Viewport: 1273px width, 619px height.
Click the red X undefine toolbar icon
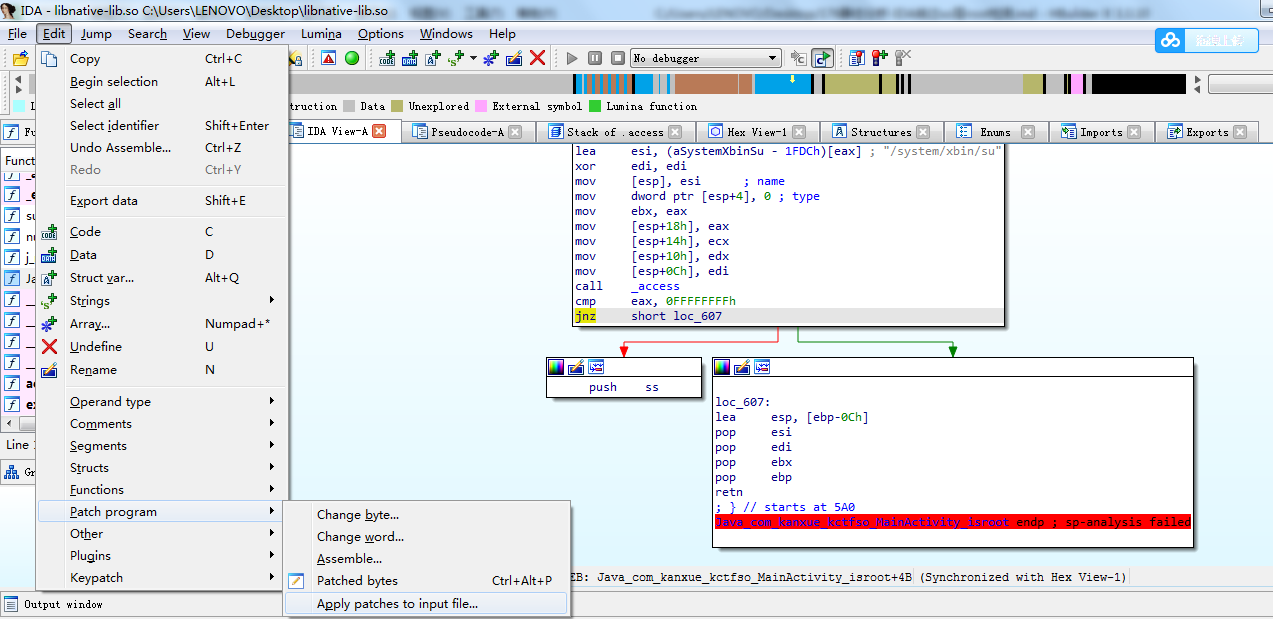point(537,58)
